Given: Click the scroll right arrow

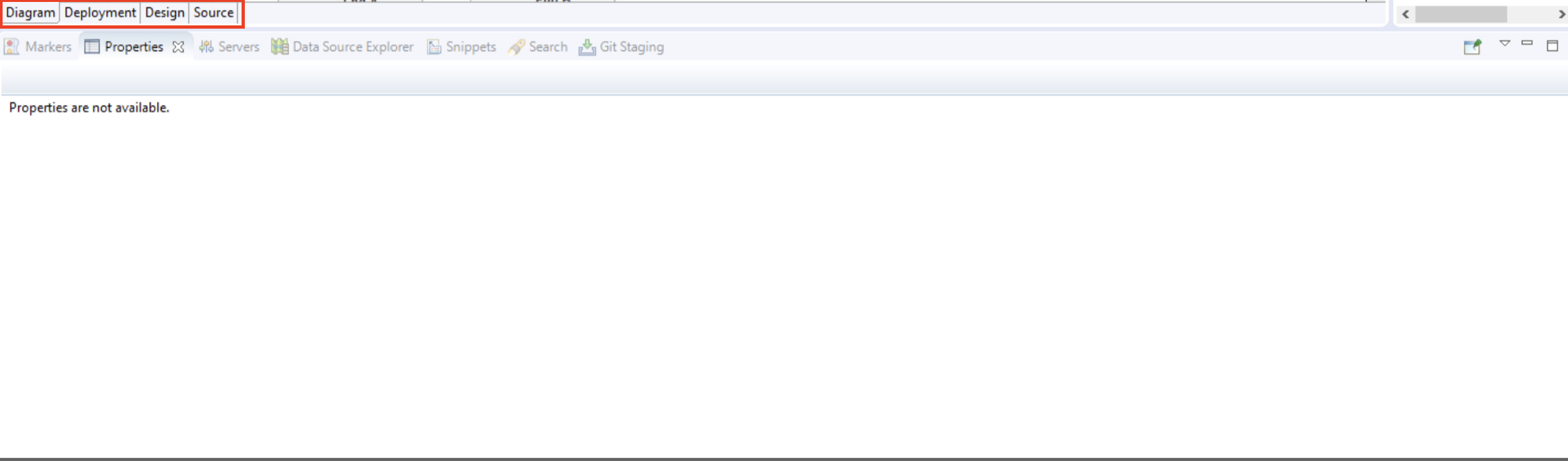Looking at the screenshot, I should [x=1561, y=14].
